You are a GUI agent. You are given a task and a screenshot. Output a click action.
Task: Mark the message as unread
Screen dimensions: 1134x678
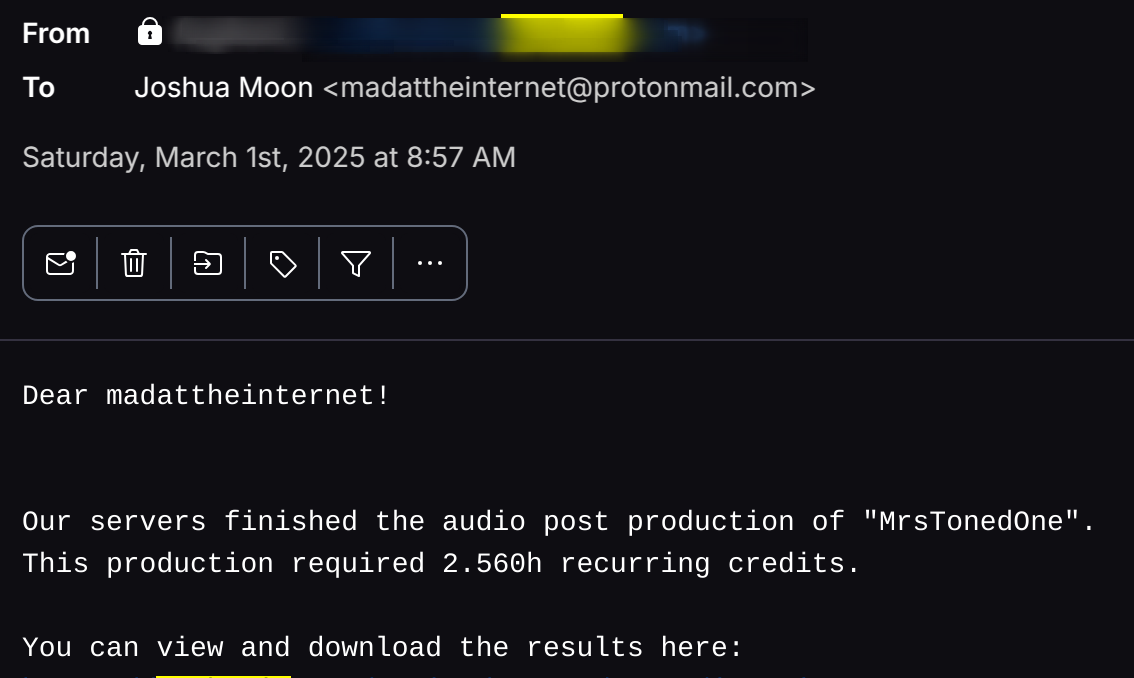point(60,263)
